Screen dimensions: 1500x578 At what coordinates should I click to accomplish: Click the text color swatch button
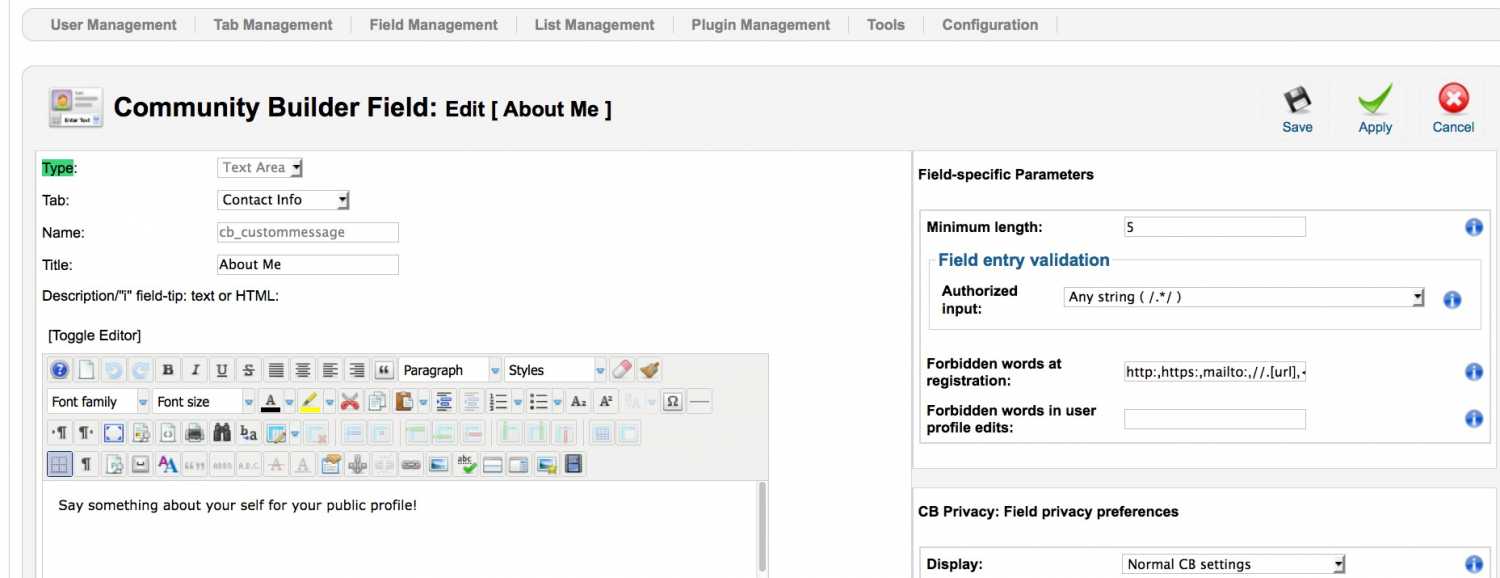[270, 402]
